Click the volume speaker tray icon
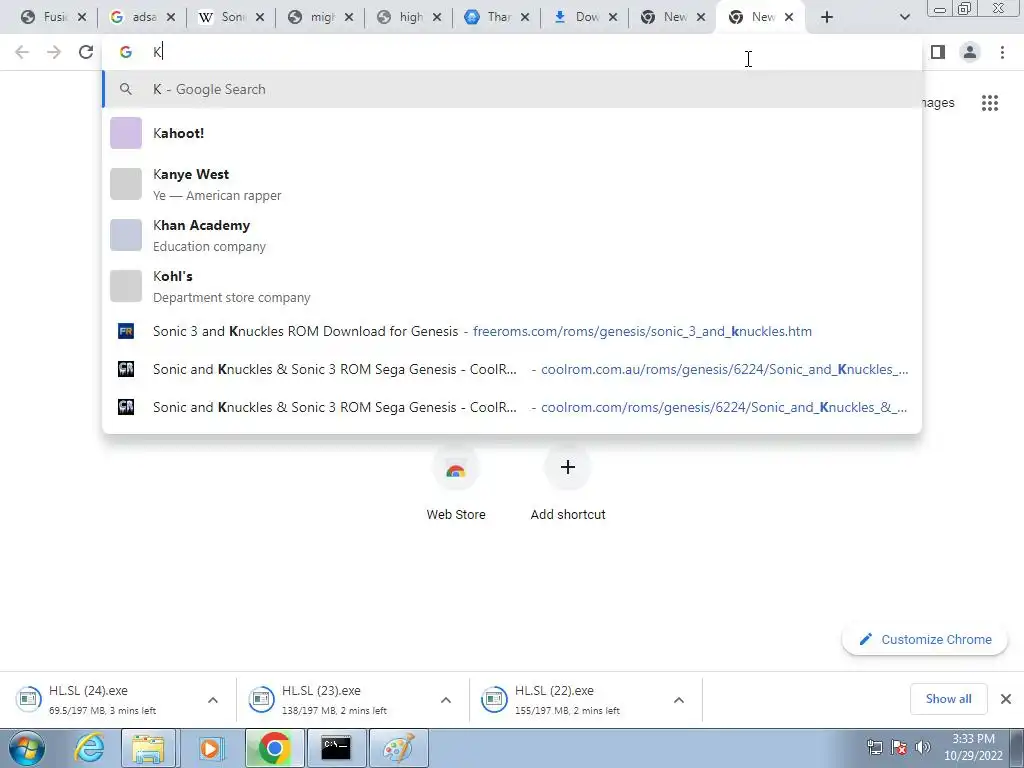Screen dimensions: 1024x768 (923, 747)
